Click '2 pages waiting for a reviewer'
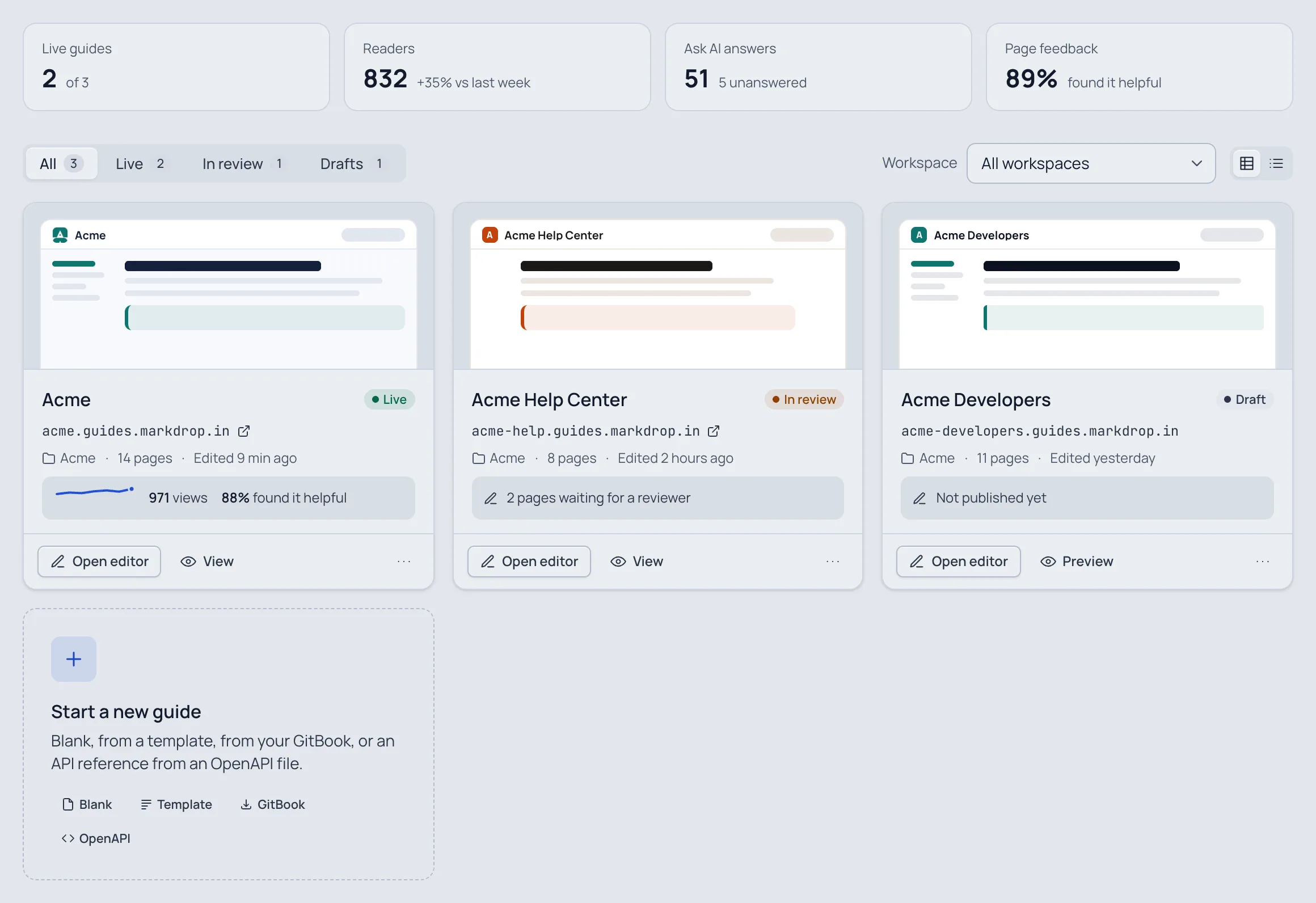 click(658, 498)
